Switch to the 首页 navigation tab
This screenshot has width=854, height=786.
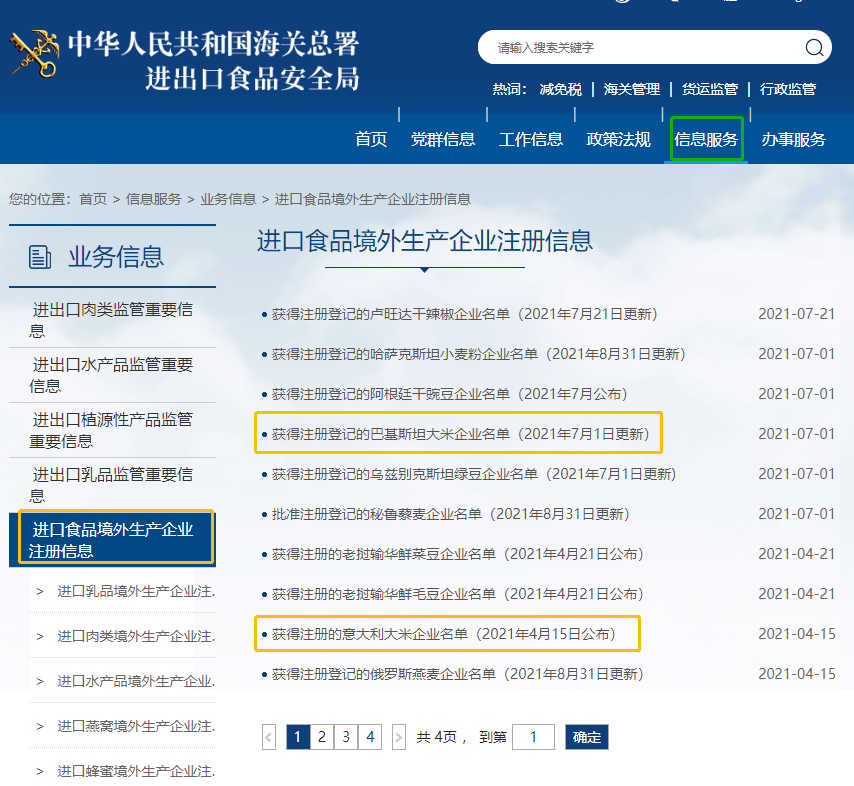371,139
